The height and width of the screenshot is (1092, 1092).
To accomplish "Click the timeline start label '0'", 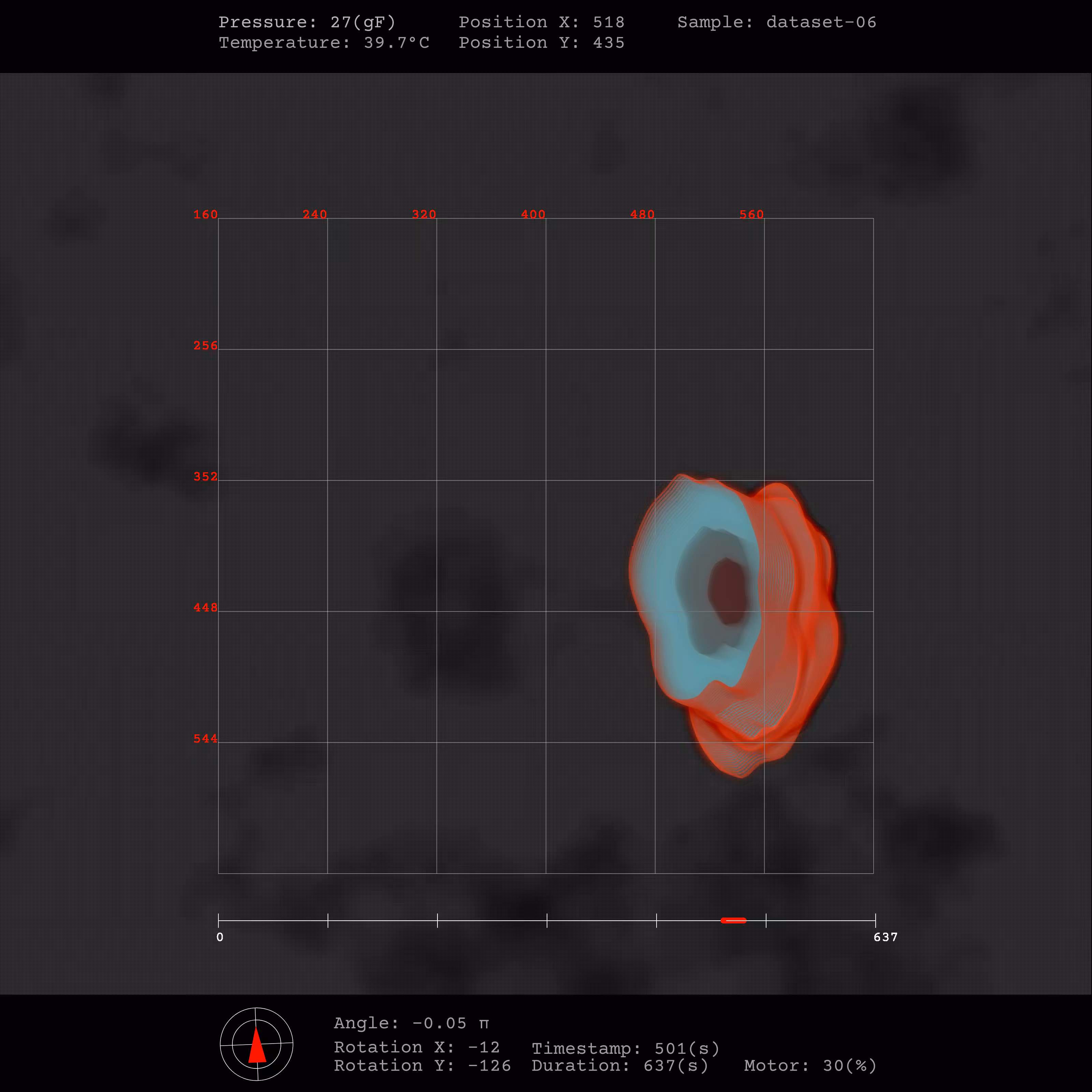I will pyautogui.click(x=220, y=937).
